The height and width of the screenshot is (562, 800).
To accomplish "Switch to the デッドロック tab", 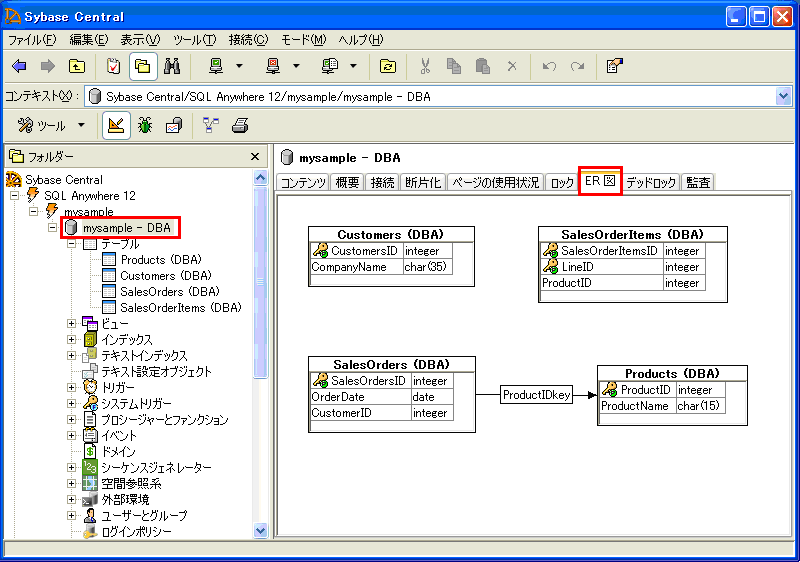I will (x=651, y=183).
